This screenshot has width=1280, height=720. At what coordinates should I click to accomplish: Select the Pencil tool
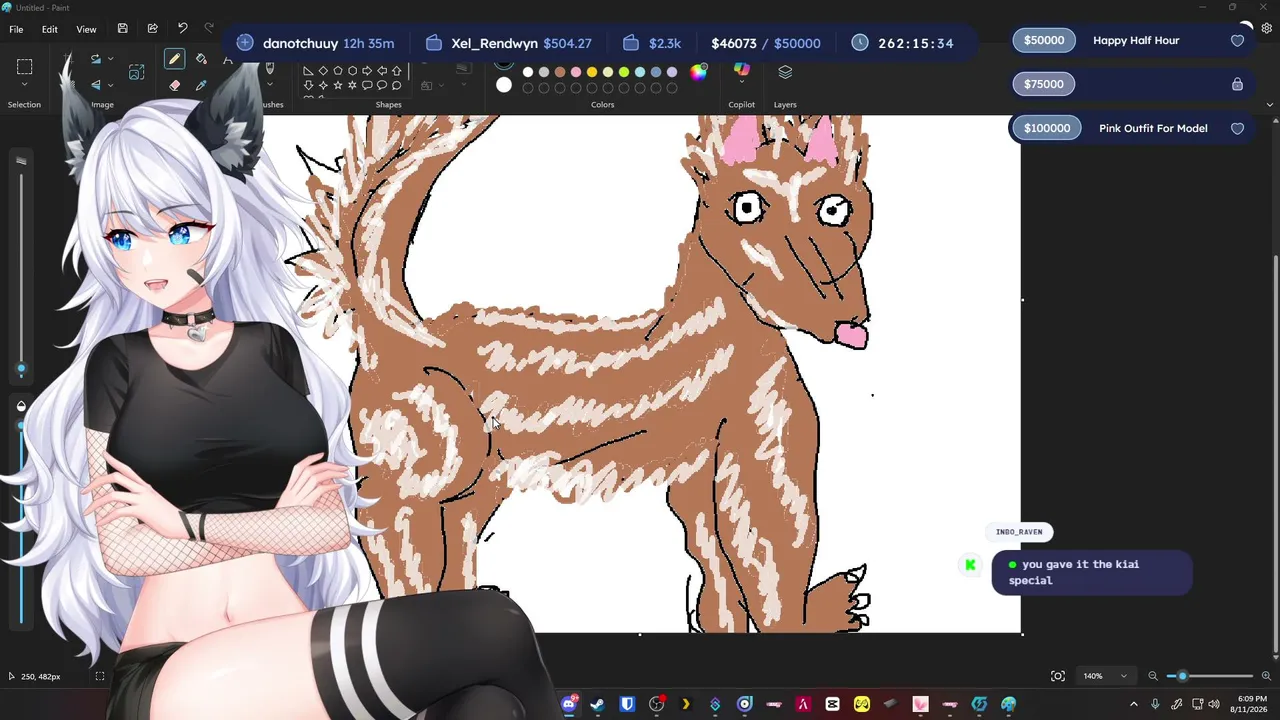tap(174, 60)
